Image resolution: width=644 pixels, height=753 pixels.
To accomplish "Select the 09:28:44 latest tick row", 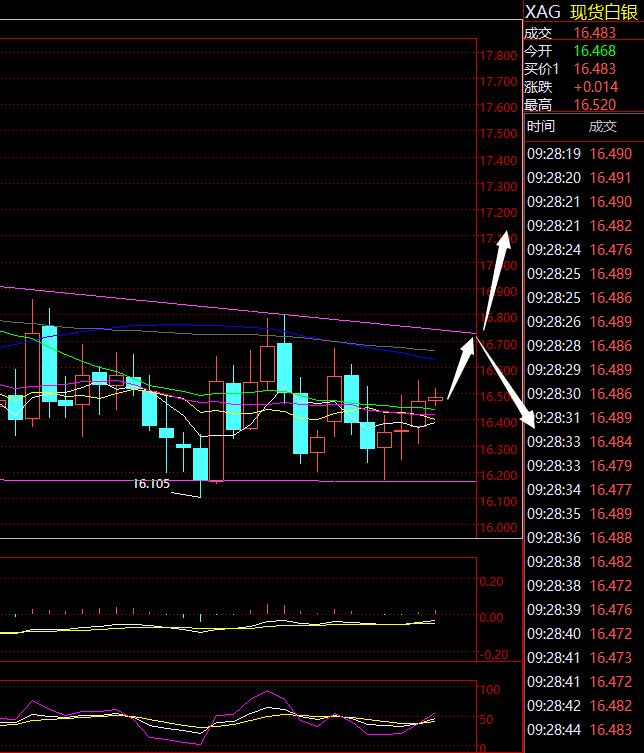I will [x=580, y=730].
